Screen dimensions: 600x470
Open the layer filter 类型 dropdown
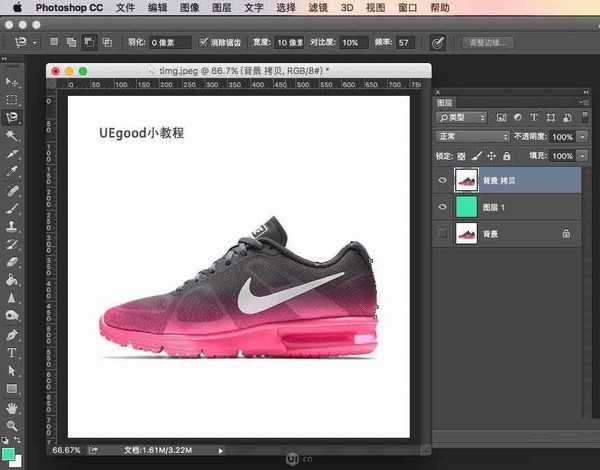[463, 117]
